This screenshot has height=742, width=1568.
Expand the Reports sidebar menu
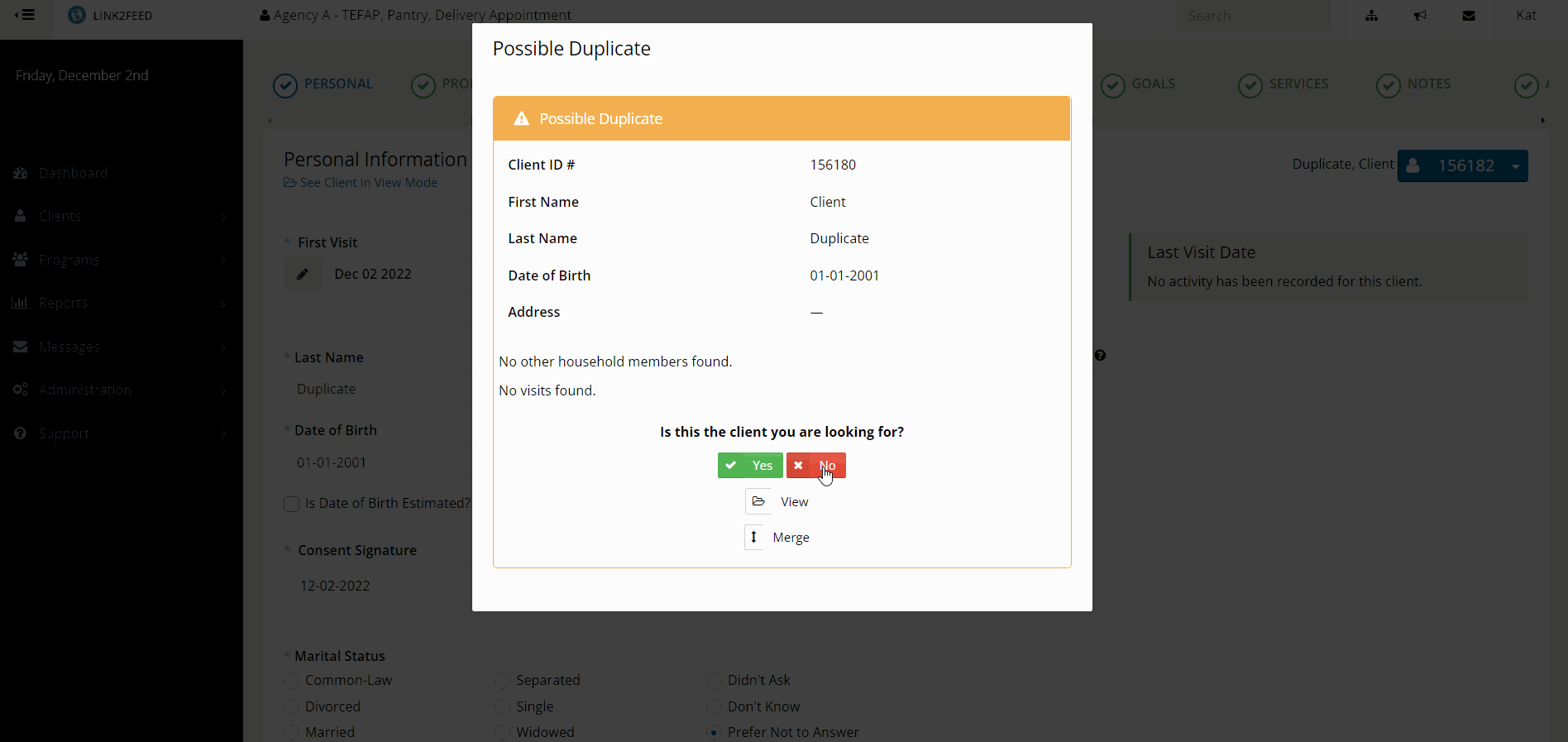pyautogui.click(x=122, y=303)
